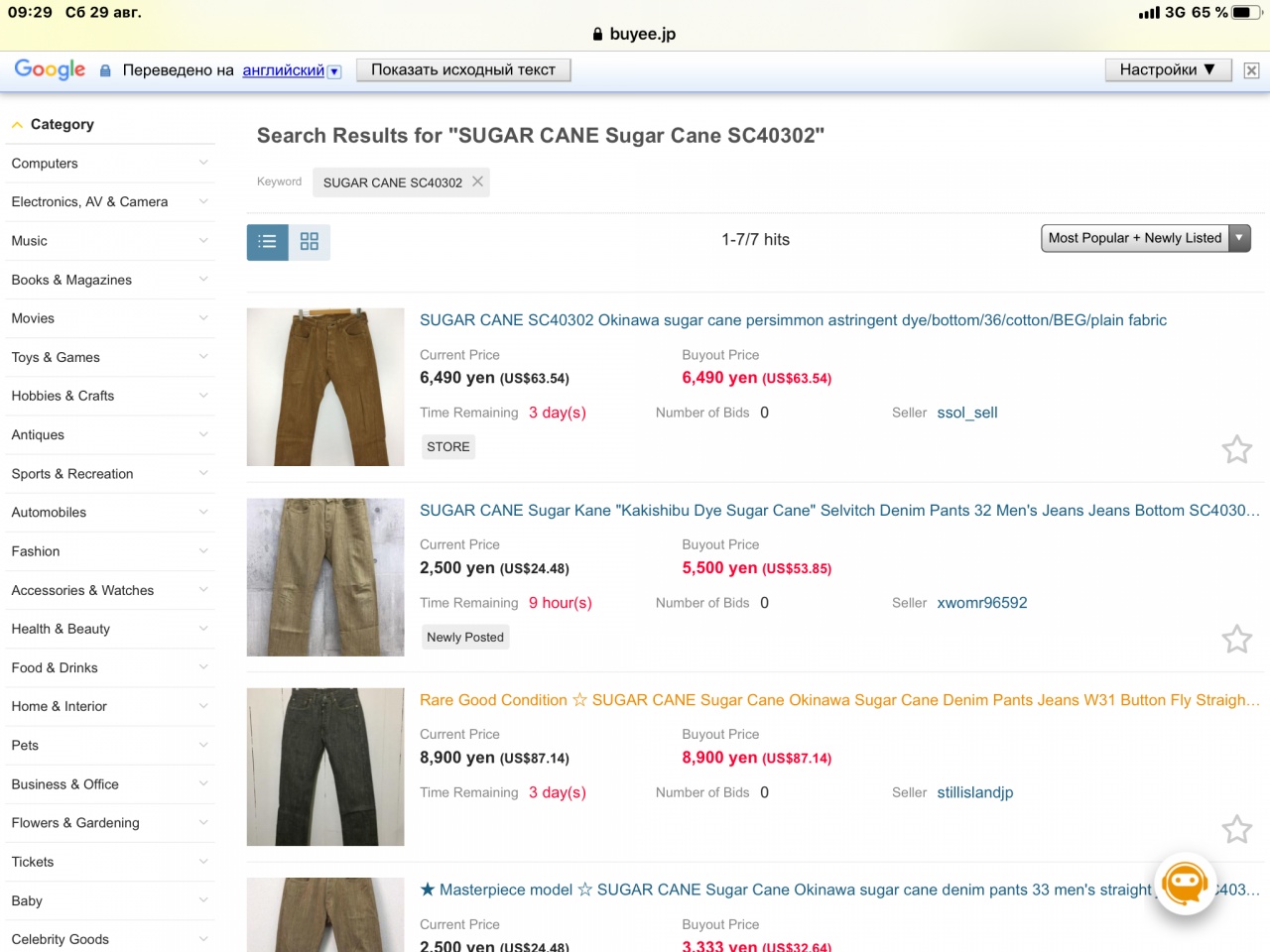View seller xwomr96592 profile
1270x952 pixels.
(982, 603)
